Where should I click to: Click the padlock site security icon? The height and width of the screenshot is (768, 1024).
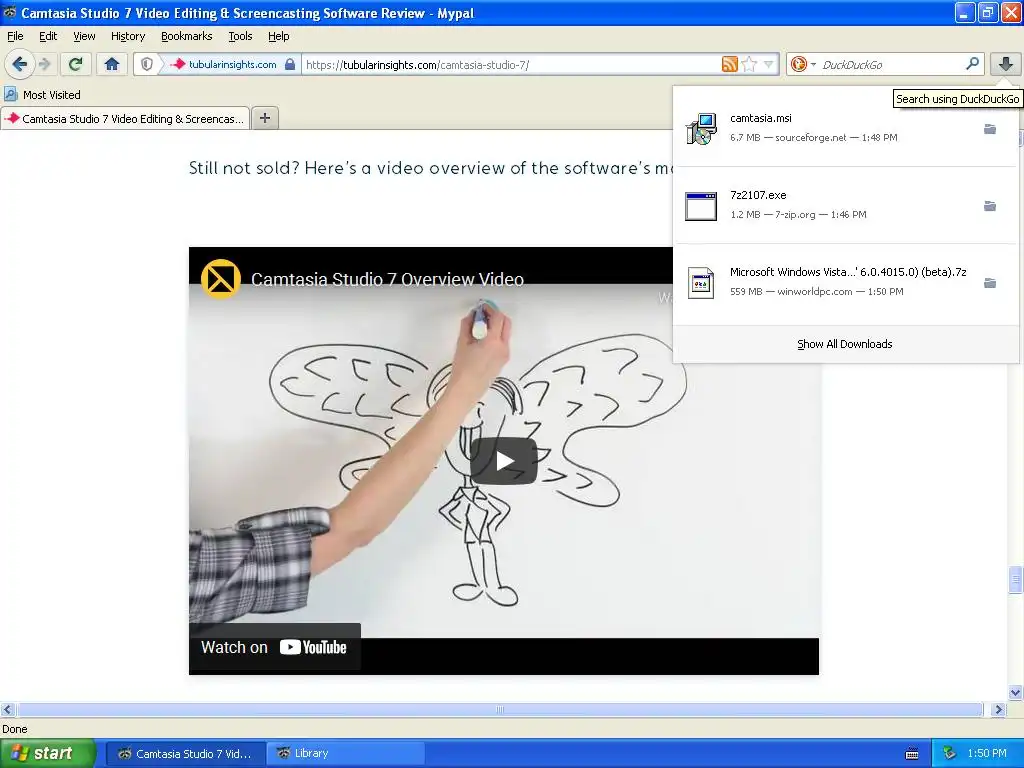pyautogui.click(x=290, y=64)
